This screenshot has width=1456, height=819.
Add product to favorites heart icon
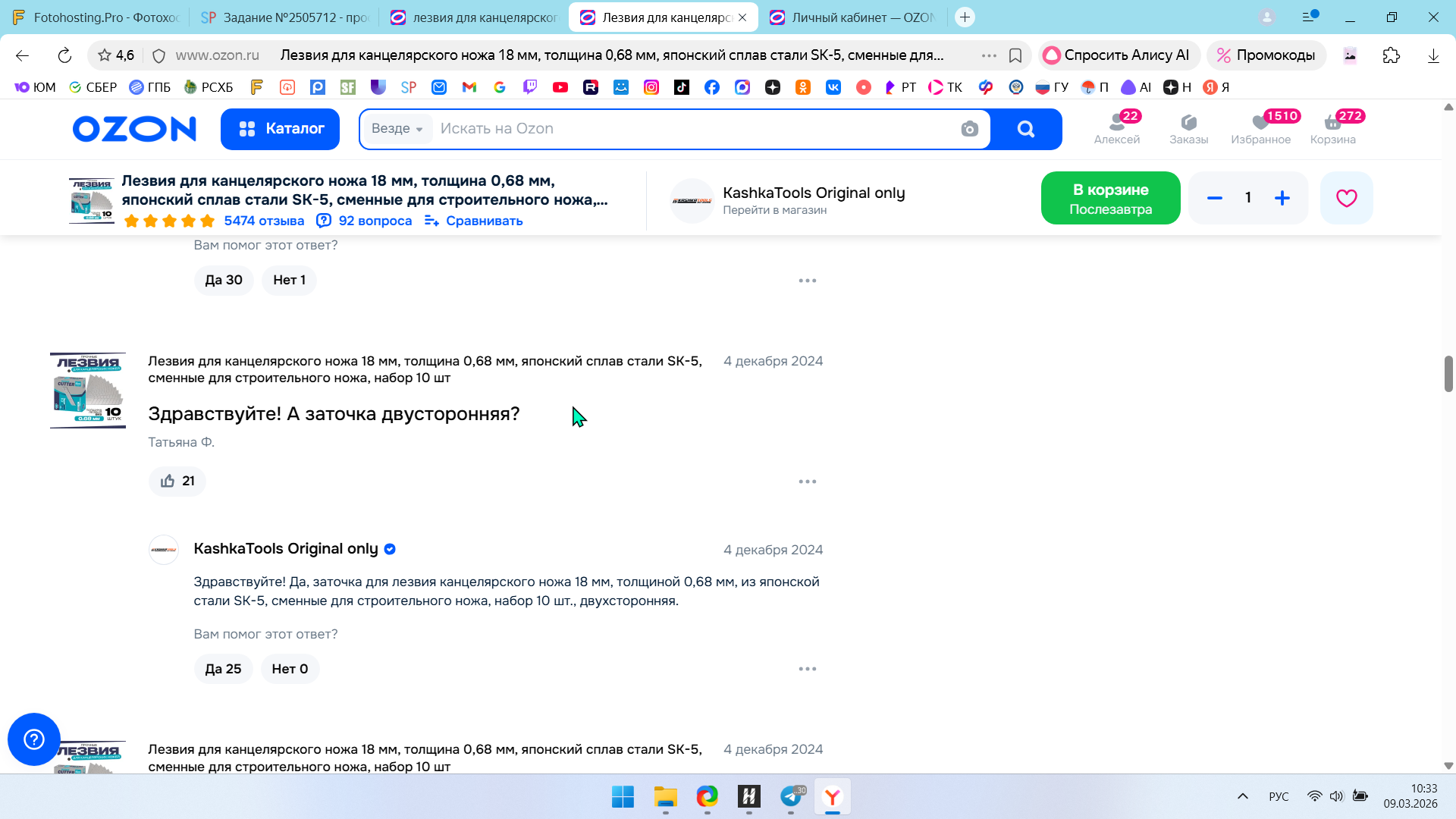[x=1346, y=198]
